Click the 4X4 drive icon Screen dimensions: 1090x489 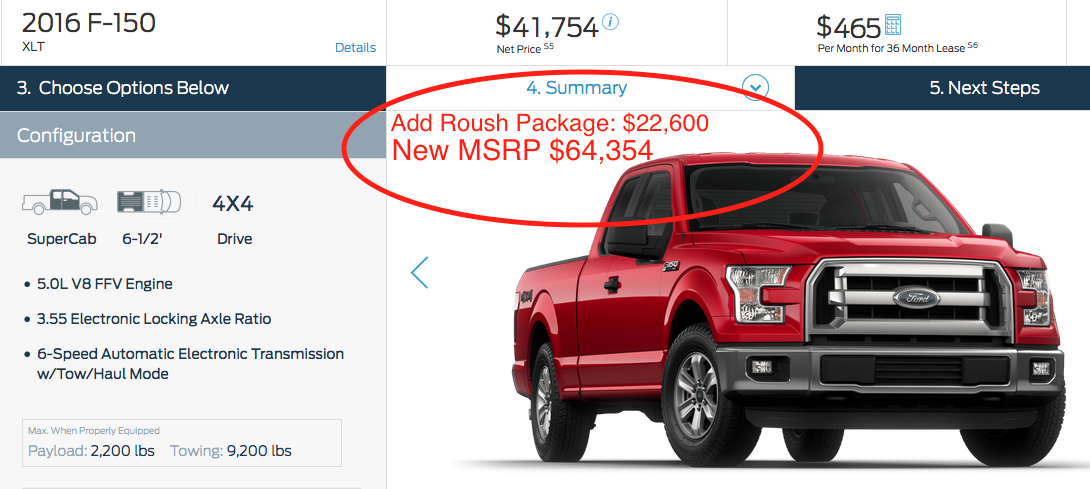pyautogui.click(x=233, y=204)
